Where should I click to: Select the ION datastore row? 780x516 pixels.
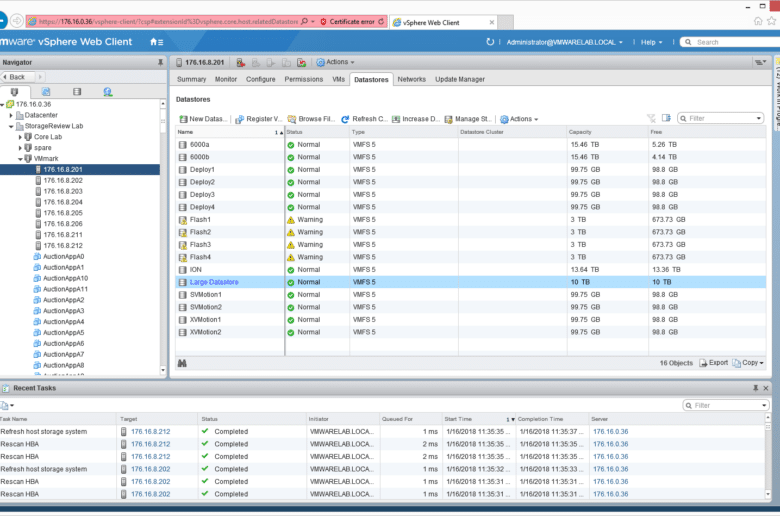[471, 270]
